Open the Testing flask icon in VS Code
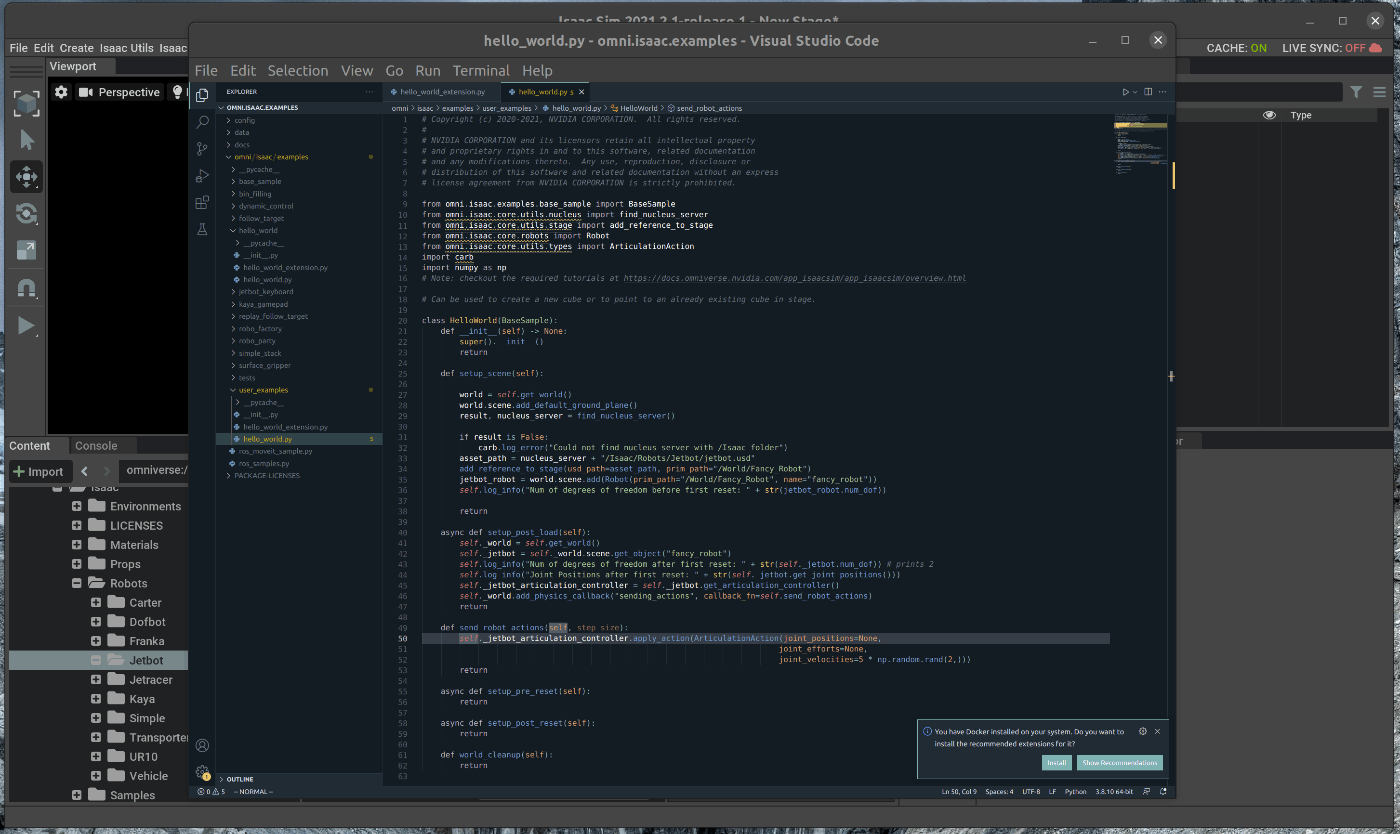1400x834 pixels. pos(202,229)
